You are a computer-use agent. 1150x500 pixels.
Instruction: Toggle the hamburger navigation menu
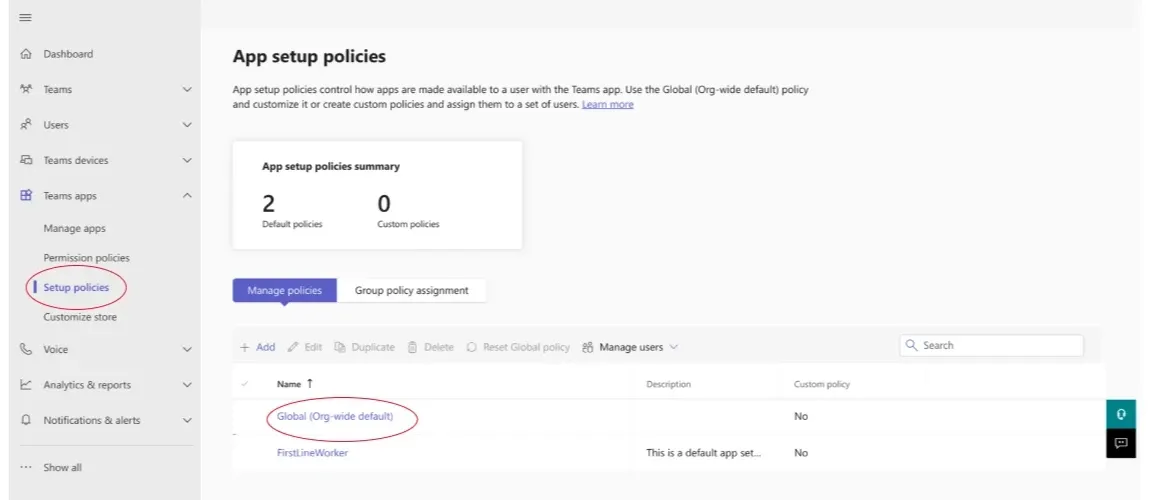point(26,18)
